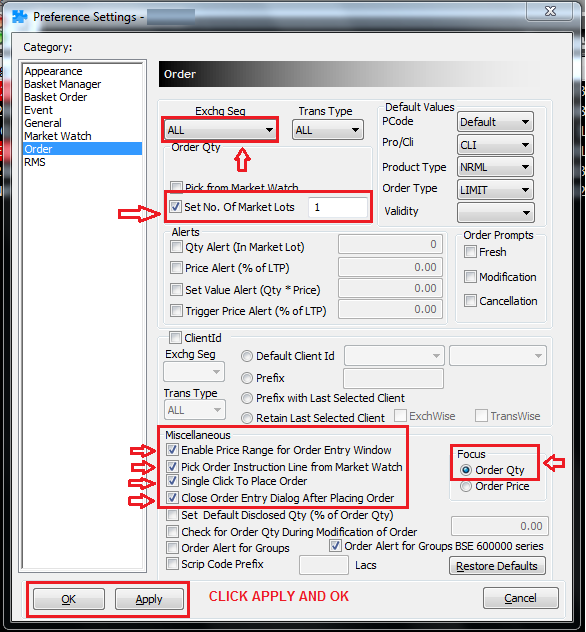Select the Prefix radio button
This screenshot has width=586, height=632.
pos(247,378)
